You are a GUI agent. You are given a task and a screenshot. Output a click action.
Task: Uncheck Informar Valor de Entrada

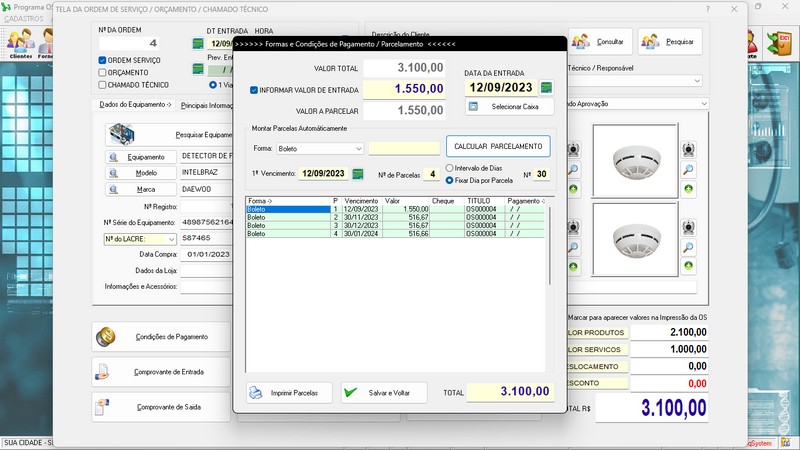[x=254, y=90]
